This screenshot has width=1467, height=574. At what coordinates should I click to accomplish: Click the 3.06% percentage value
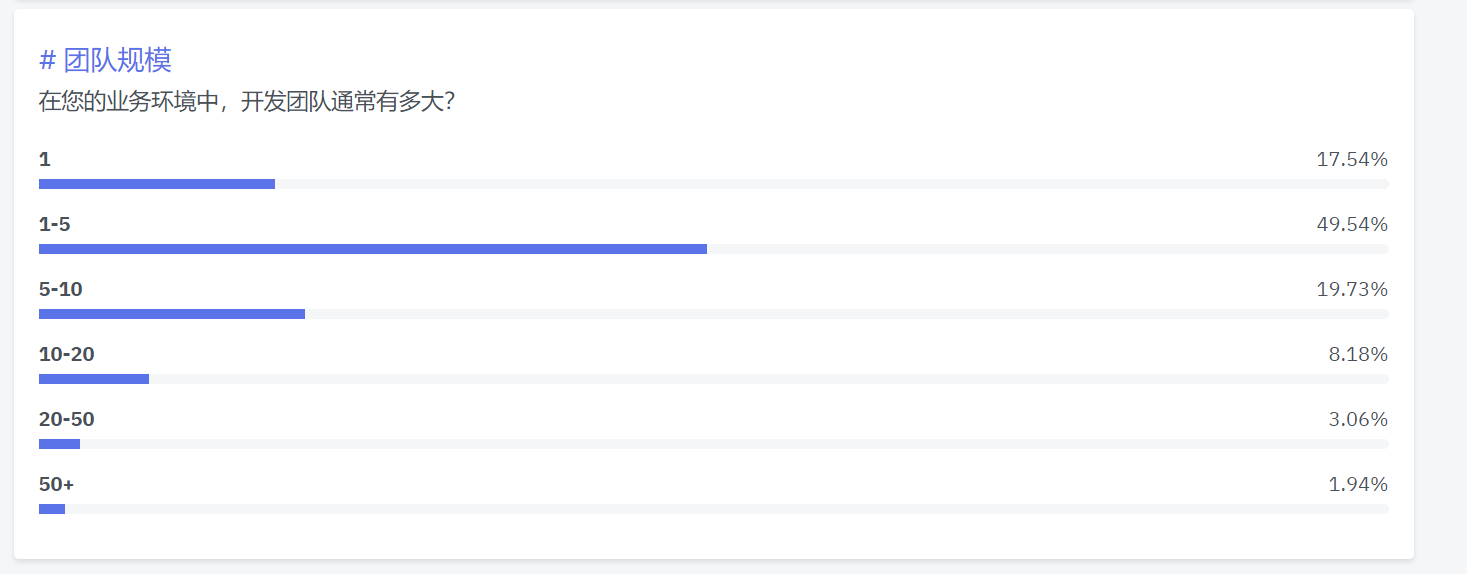click(1358, 419)
